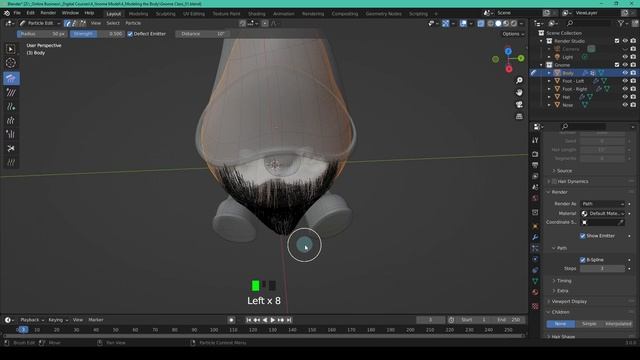Jump to timeline start button
This screenshot has width=640, height=360.
tap(249, 320)
